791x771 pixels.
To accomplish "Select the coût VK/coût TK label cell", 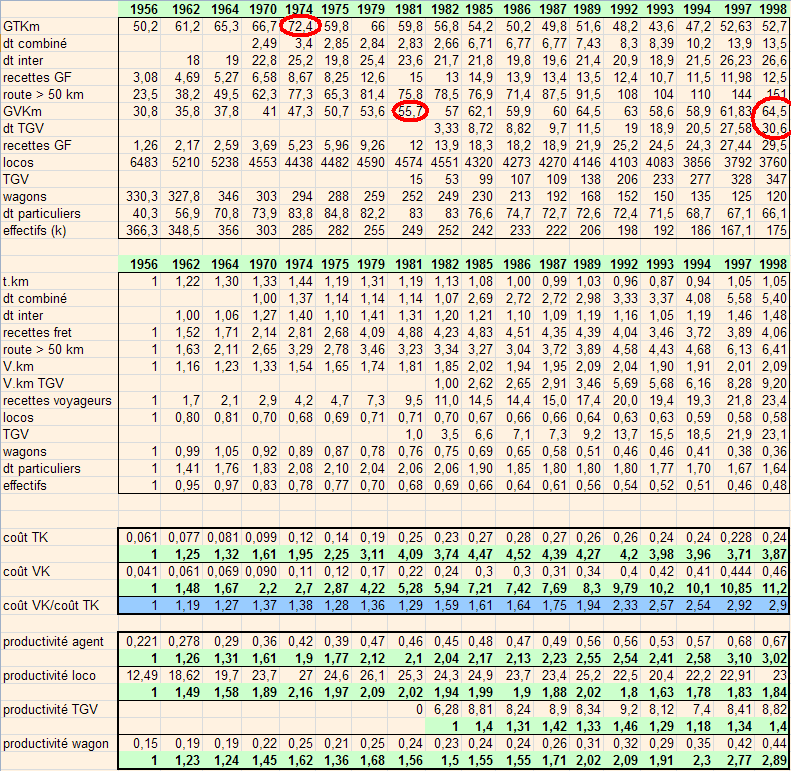I will click(51, 605).
